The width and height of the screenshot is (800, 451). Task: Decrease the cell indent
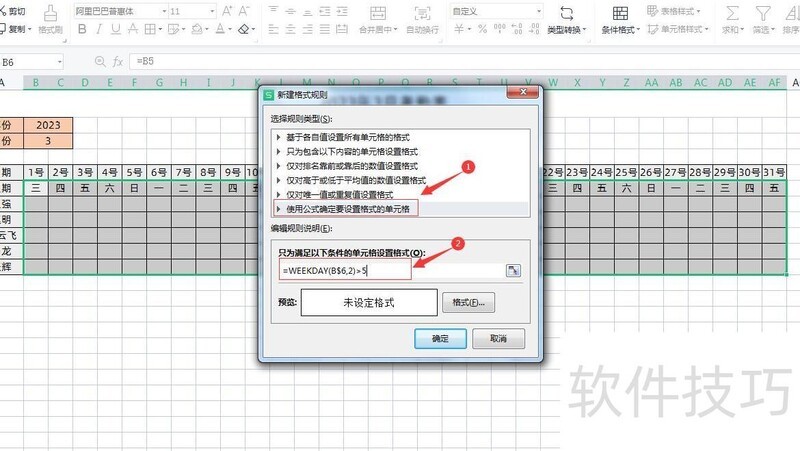pos(325,11)
